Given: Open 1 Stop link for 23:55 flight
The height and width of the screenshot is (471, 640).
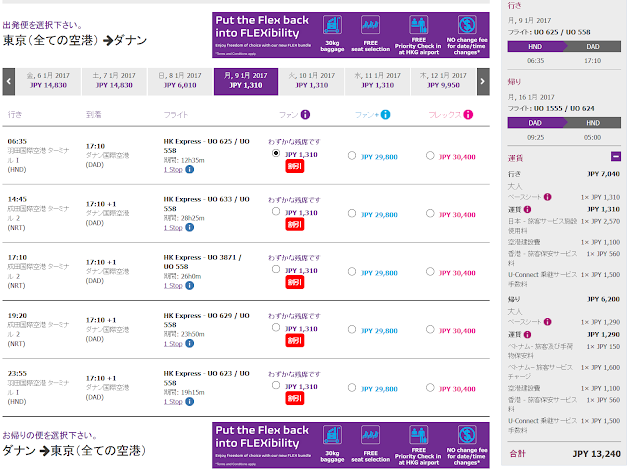Looking at the screenshot, I should point(173,402).
